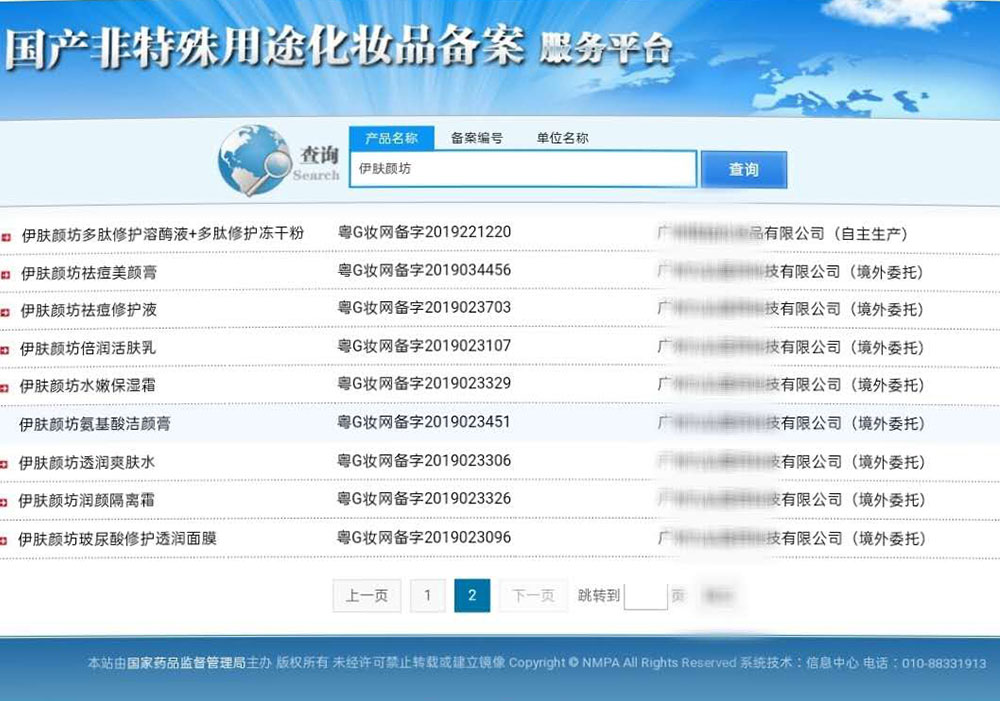This screenshot has width=1000, height=701.
Task: Open product 伊肤颜坊祛痘美颜膏
Action: [x=89, y=272]
